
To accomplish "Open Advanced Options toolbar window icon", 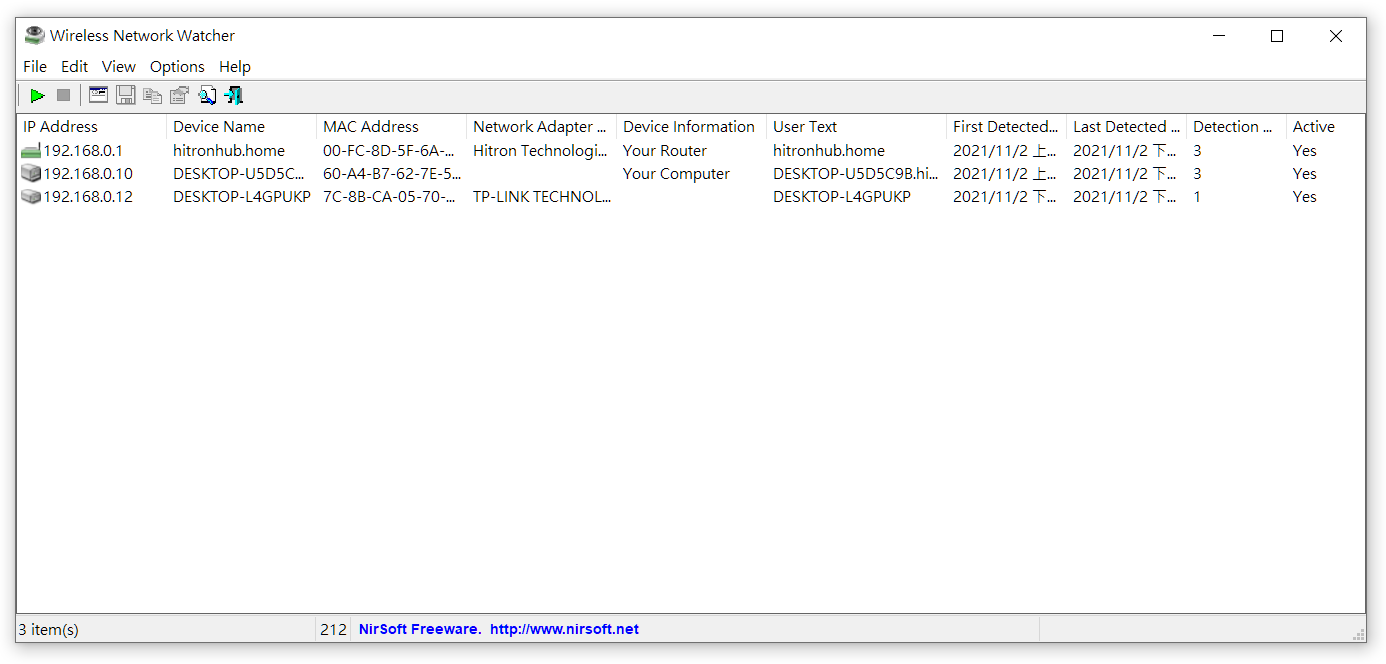I will pos(98,96).
